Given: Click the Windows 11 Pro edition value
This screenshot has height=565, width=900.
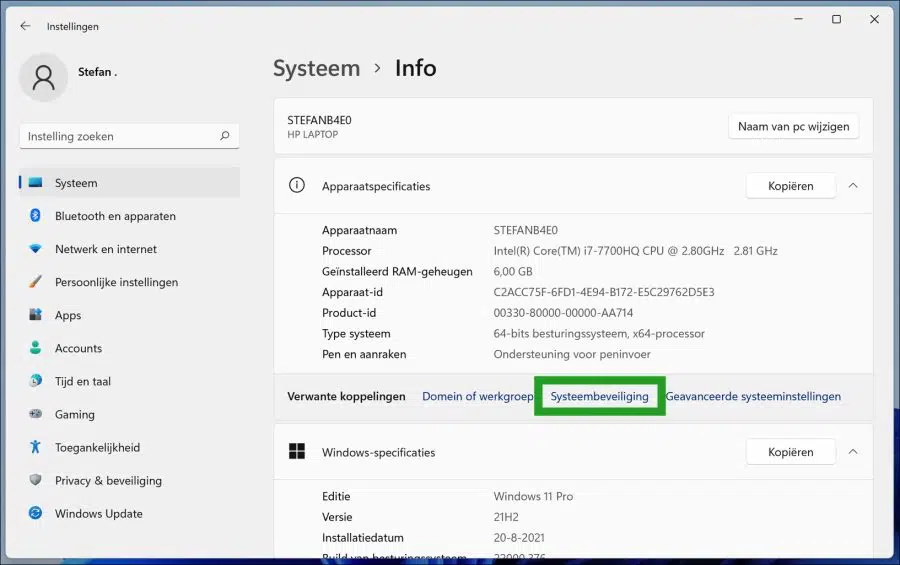Looking at the screenshot, I should (x=533, y=496).
